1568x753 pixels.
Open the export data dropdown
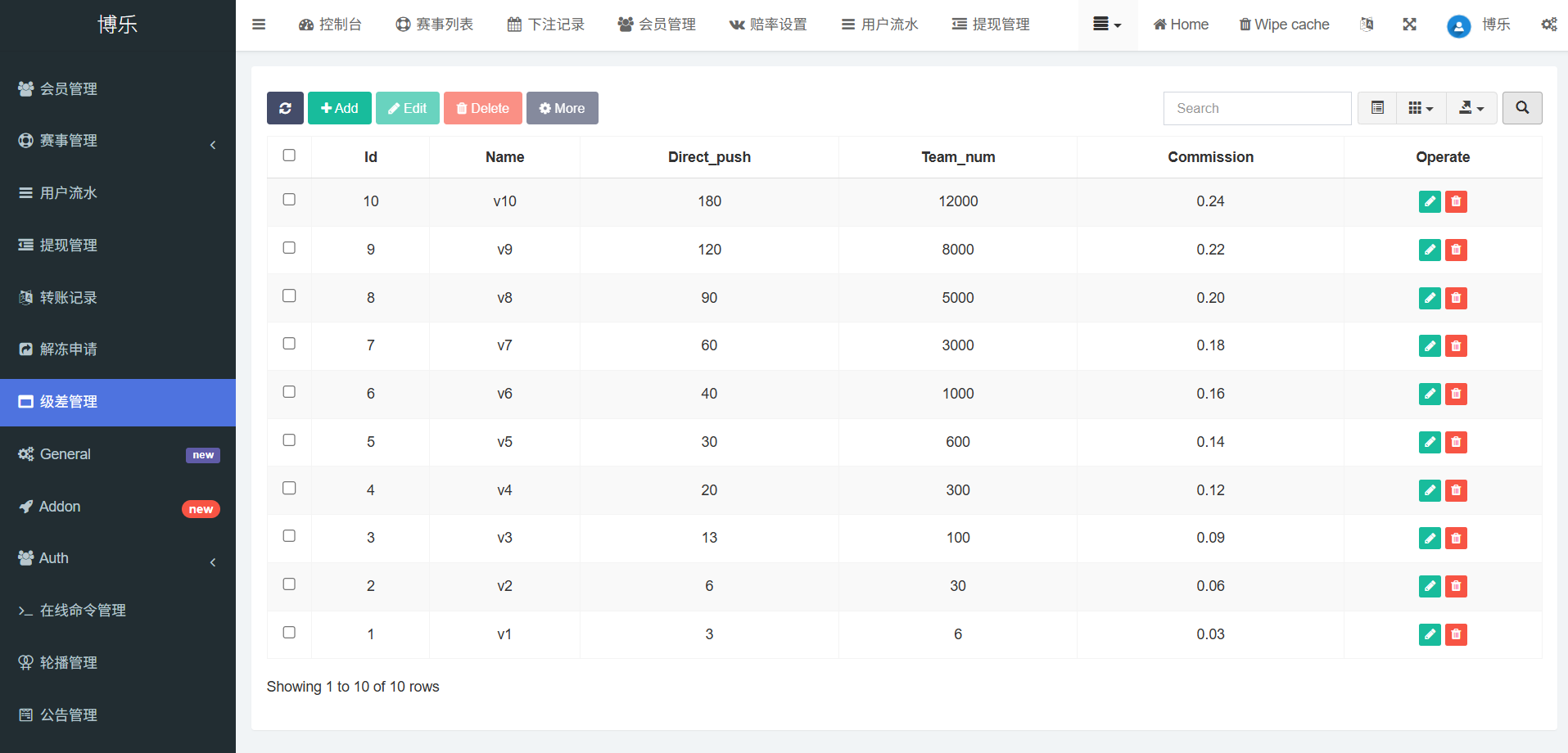click(1471, 108)
